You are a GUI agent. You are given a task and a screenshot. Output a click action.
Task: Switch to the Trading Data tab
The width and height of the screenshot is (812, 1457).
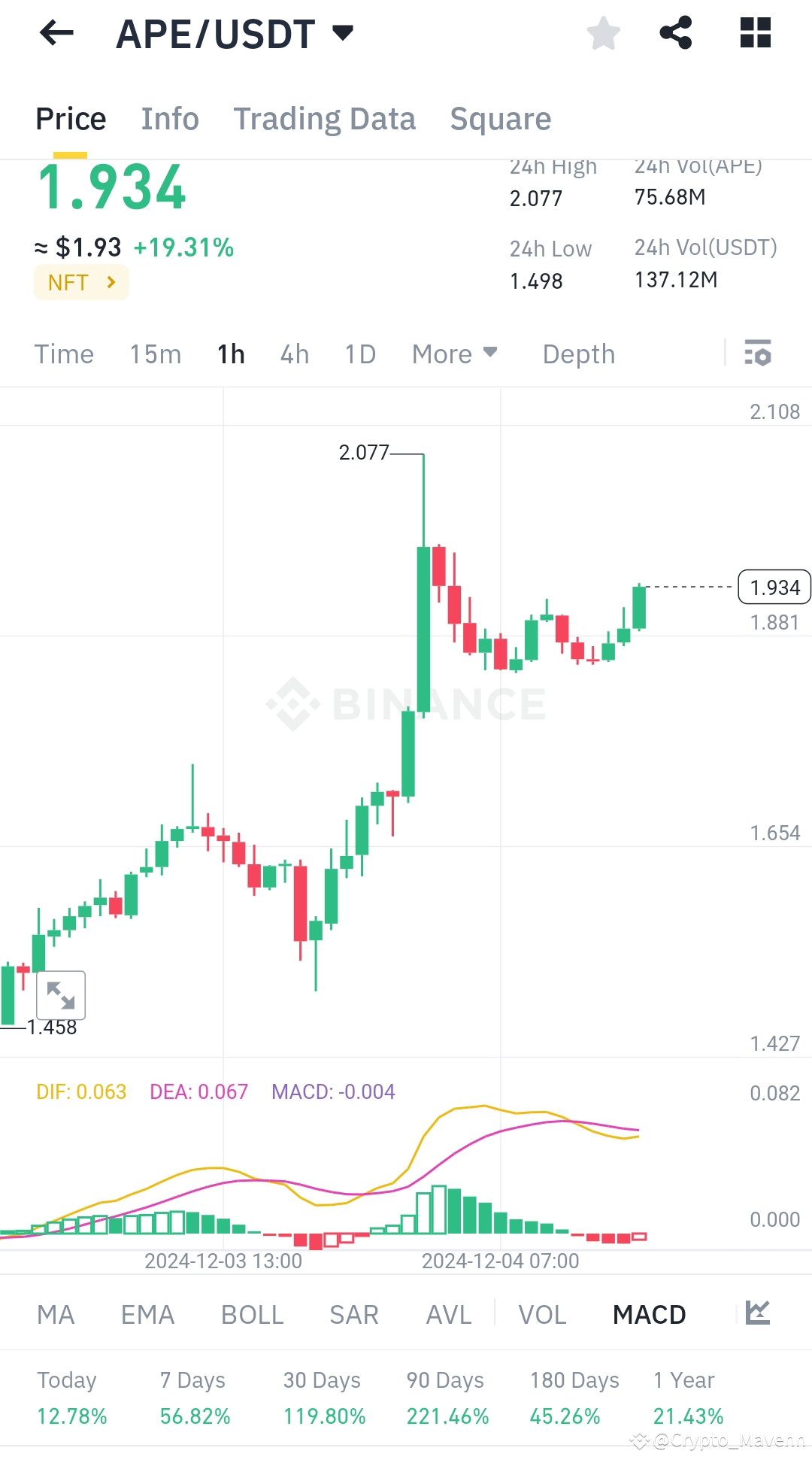(x=325, y=119)
